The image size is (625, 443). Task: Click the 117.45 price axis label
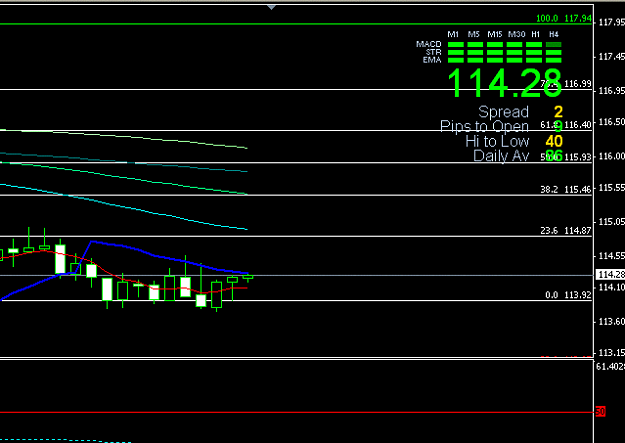[x=611, y=57]
